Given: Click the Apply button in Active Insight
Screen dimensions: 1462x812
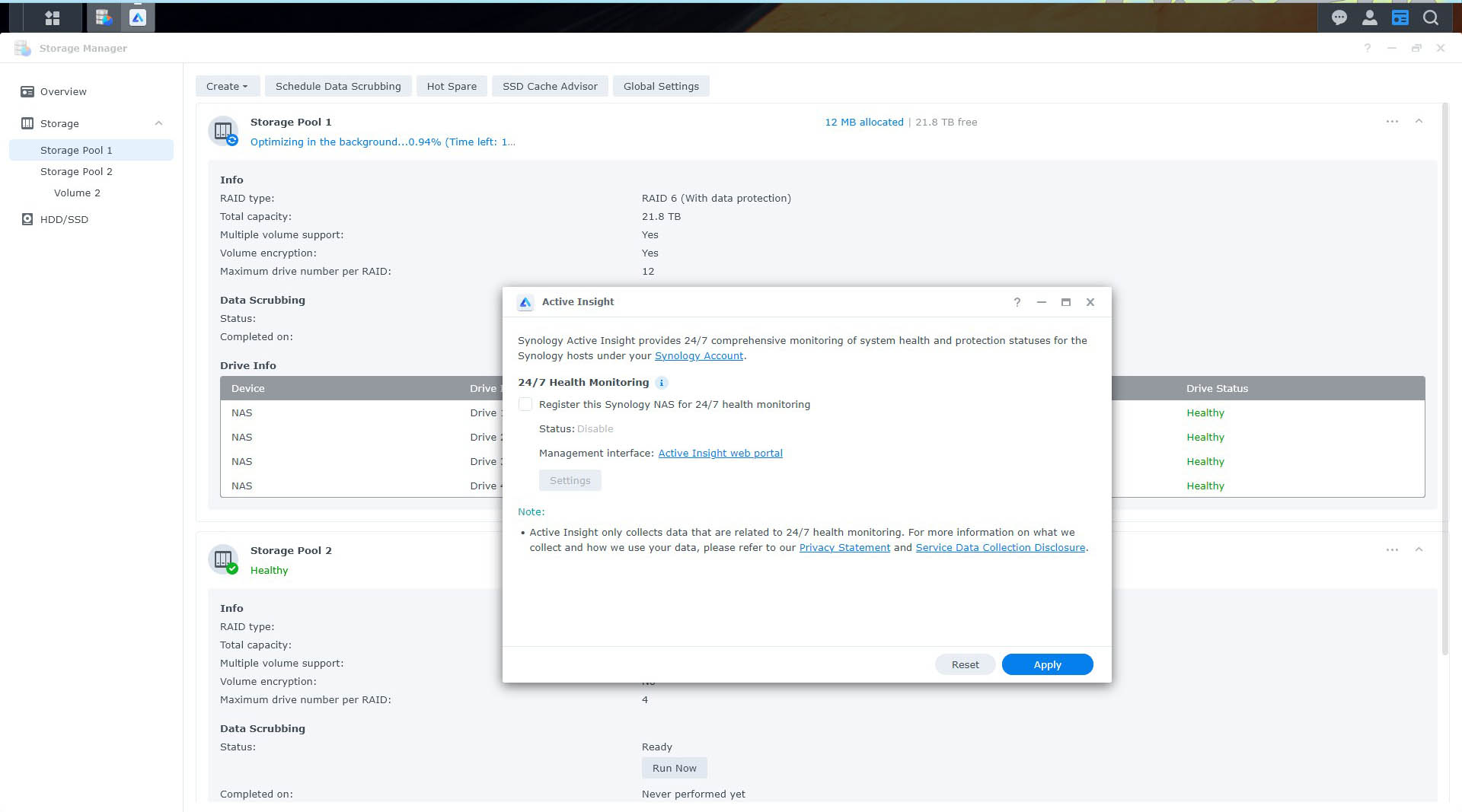Looking at the screenshot, I should 1047,664.
